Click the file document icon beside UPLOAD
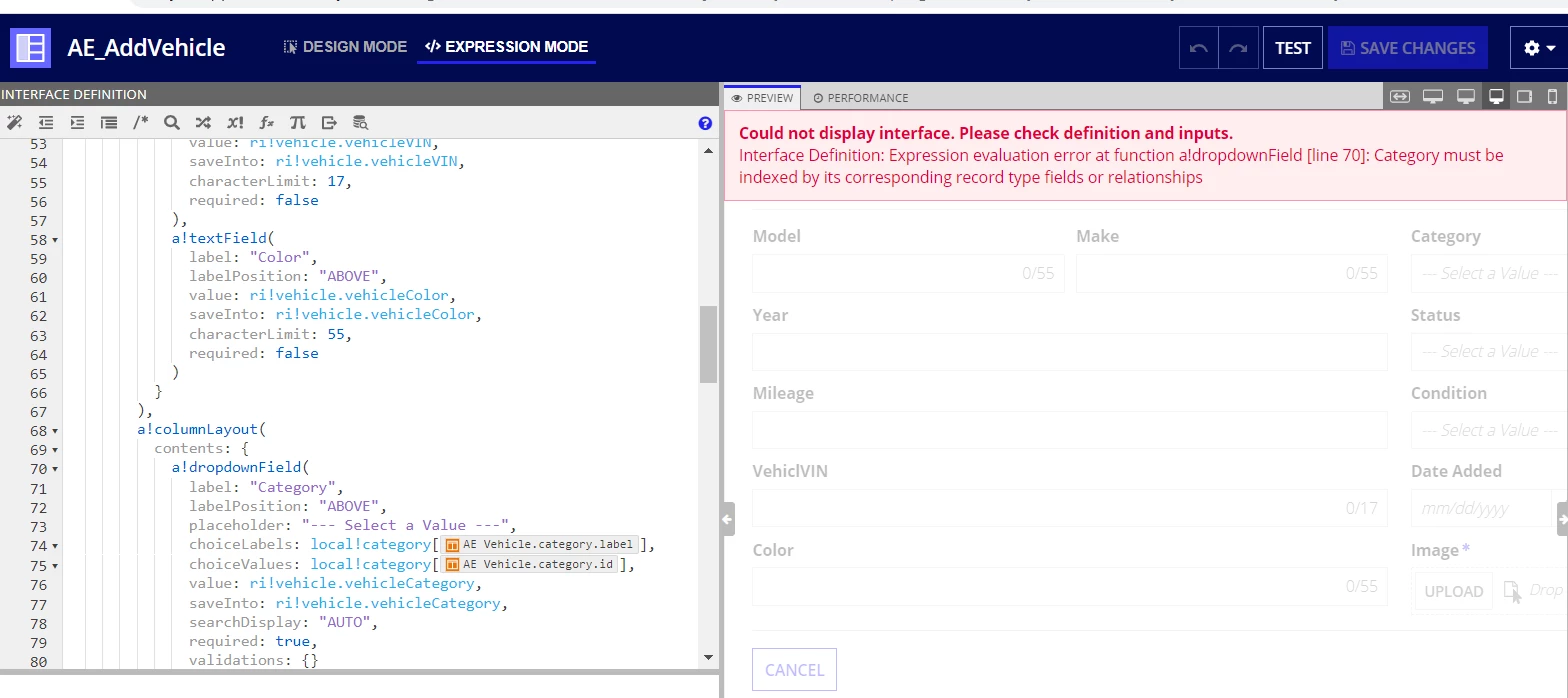The height and width of the screenshot is (698, 1568). point(1512,591)
